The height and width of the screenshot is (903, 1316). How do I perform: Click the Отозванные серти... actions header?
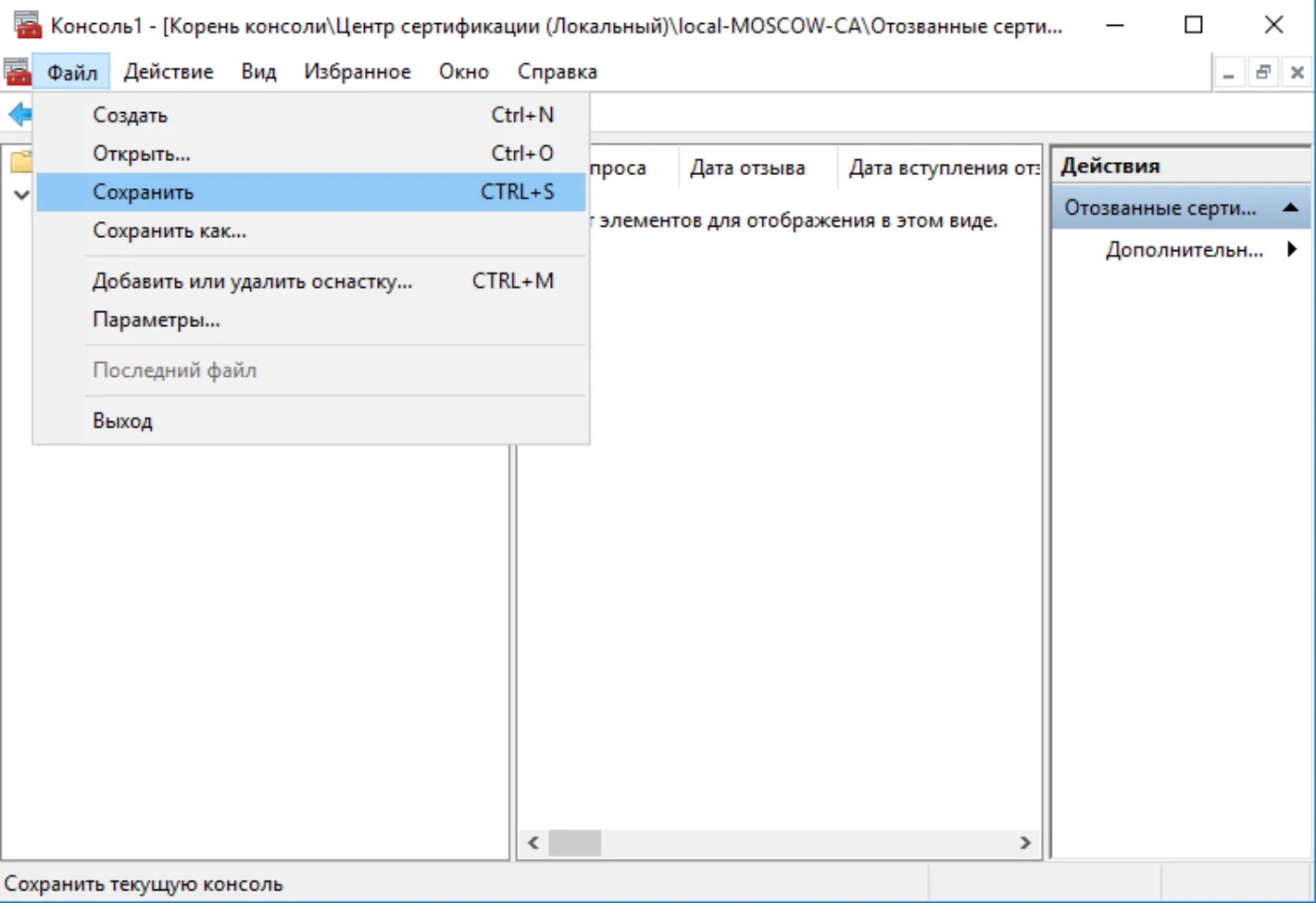(x=1180, y=207)
